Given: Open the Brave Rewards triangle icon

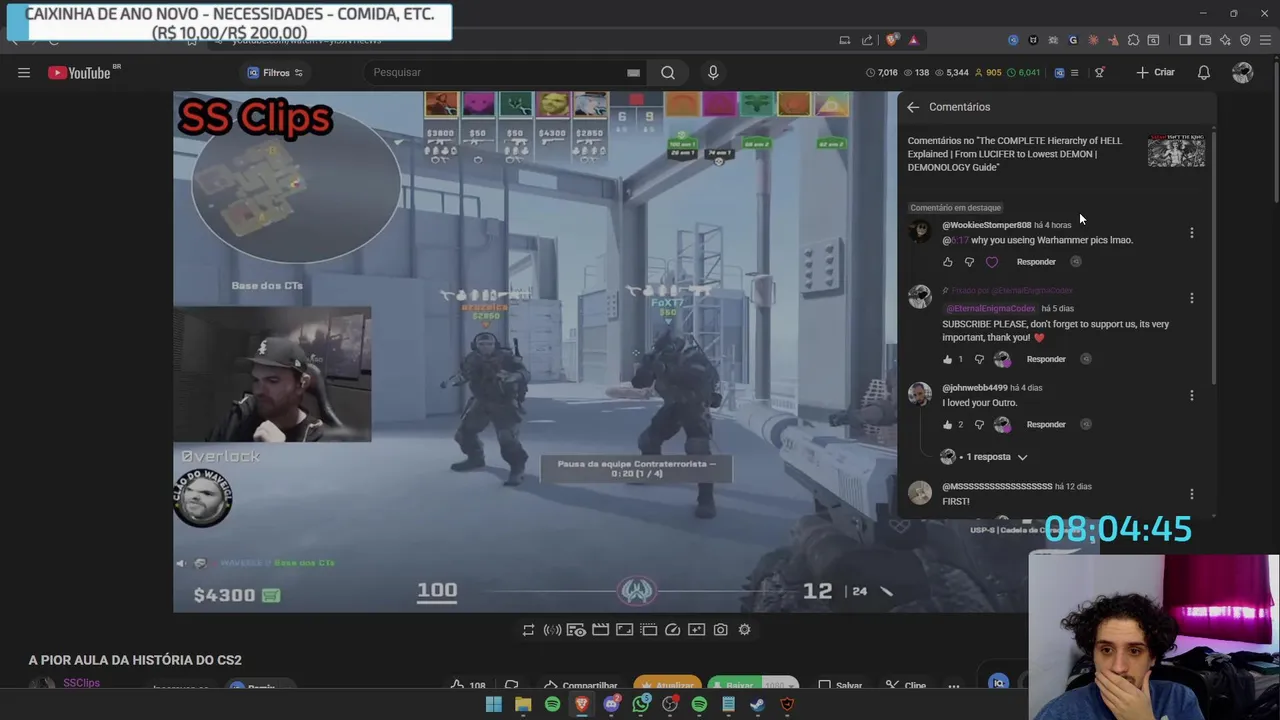Looking at the screenshot, I should pos(913,40).
